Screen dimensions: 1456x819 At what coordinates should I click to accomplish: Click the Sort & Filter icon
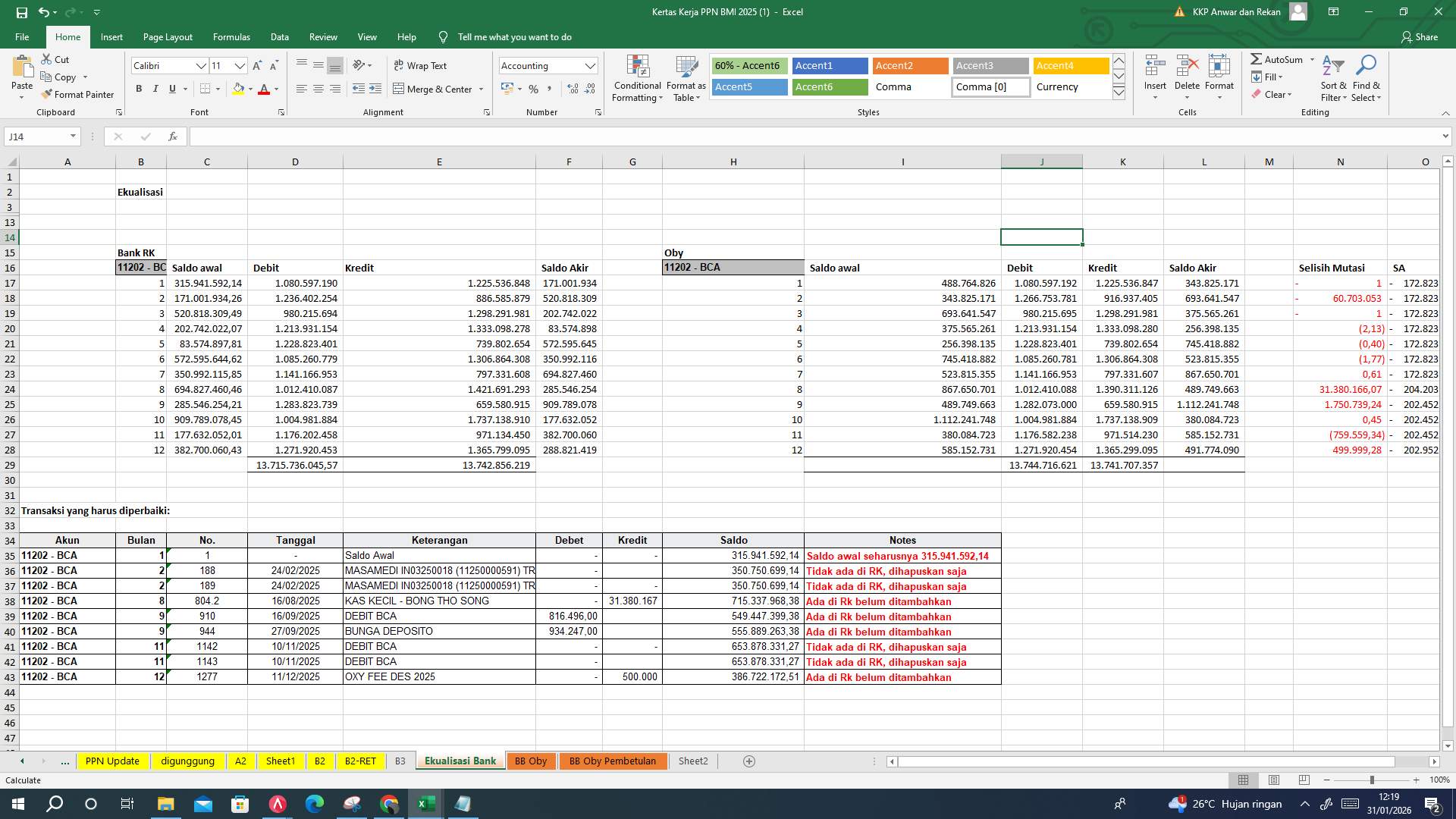tap(1332, 80)
